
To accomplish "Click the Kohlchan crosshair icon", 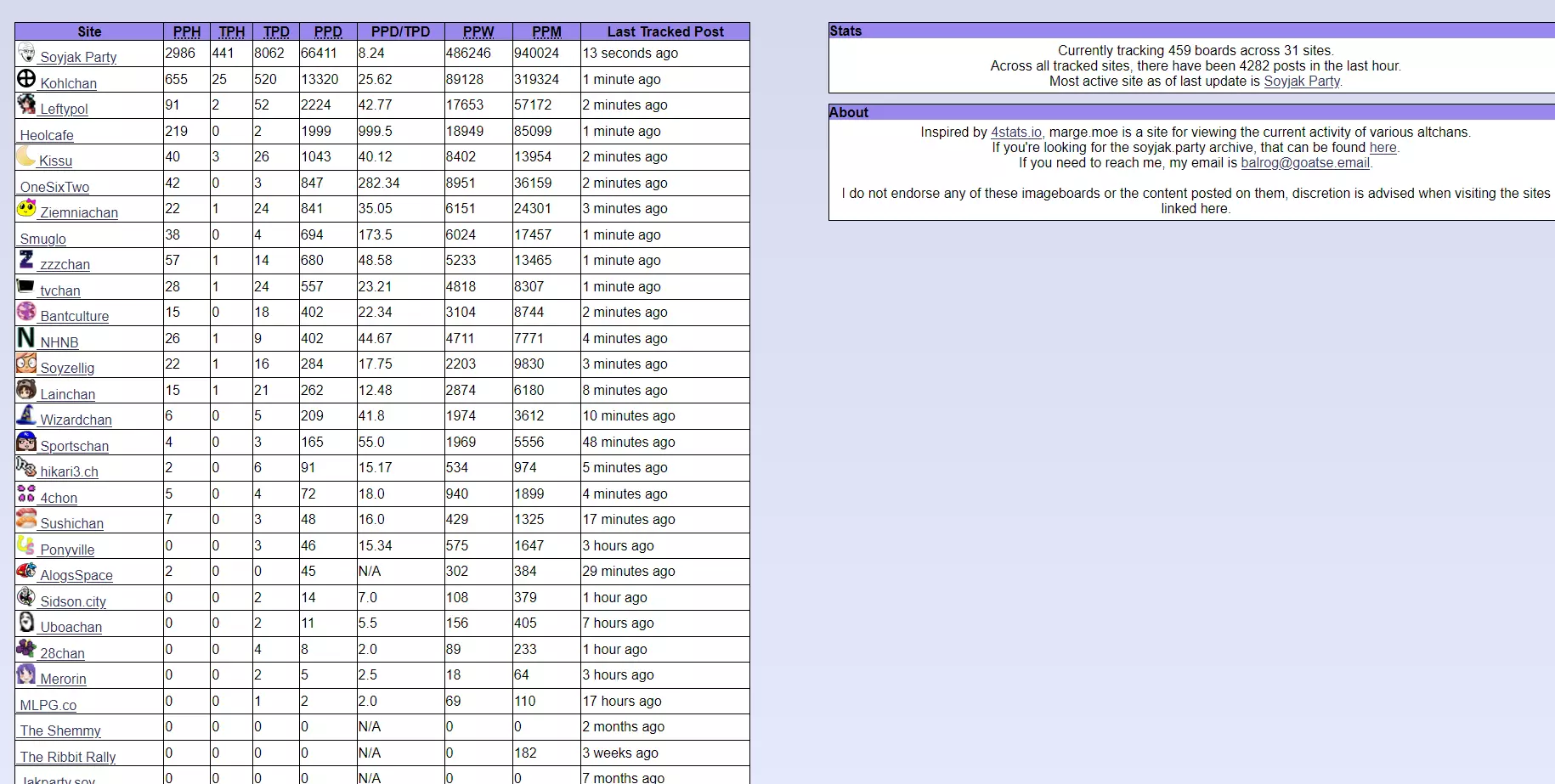I will [26, 79].
